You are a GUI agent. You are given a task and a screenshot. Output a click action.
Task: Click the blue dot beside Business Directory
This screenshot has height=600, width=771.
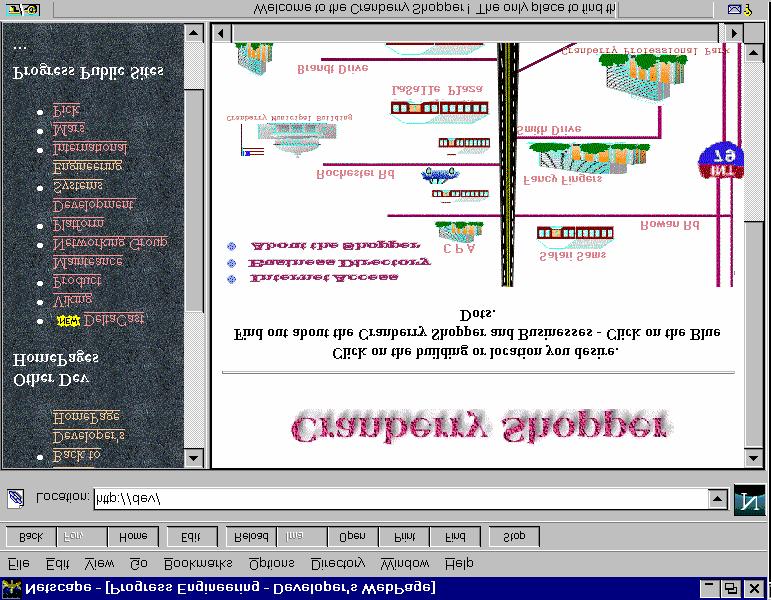pyautogui.click(x=231, y=263)
